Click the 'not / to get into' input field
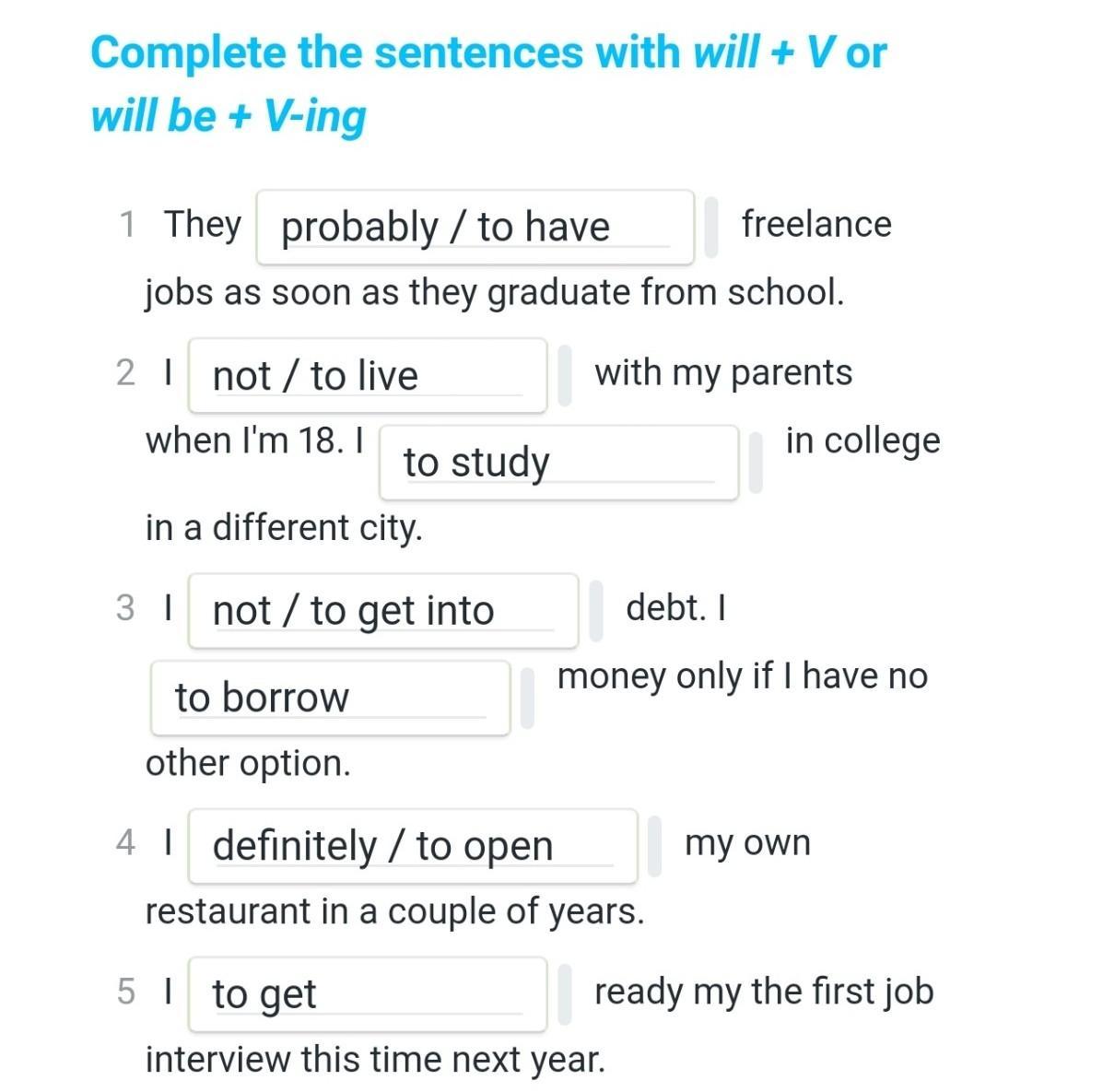This screenshot has height=1092, width=1103. click(x=383, y=611)
